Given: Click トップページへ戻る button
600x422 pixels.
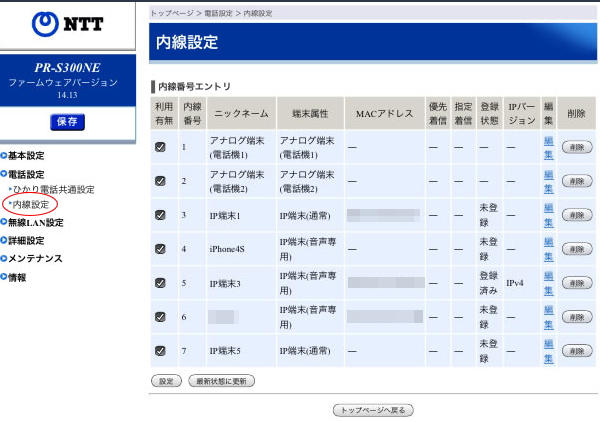Looking at the screenshot, I should click(x=373, y=410).
